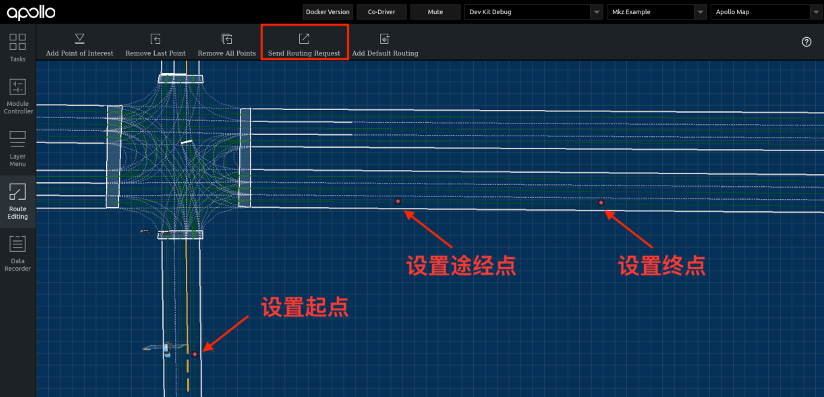Click the Docker Version button
The width and height of the screenshot is (824, 397).
tap(328, 12)
